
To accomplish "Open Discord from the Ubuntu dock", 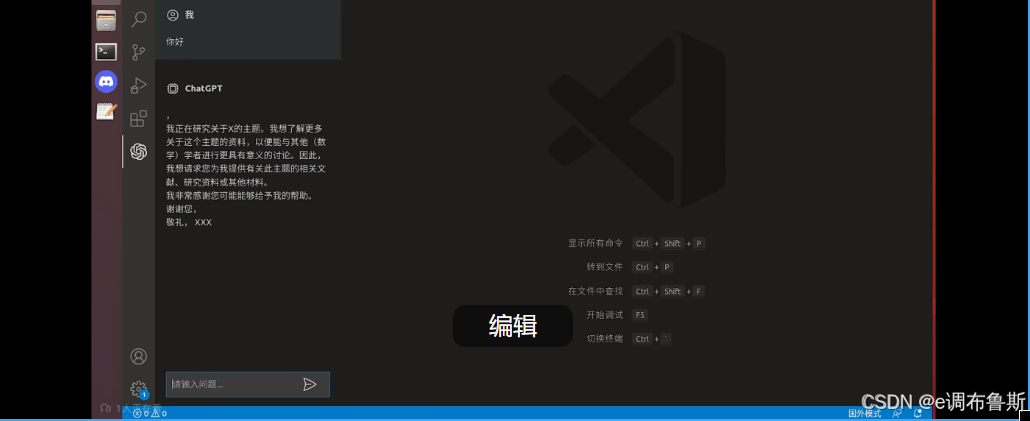I will (x=106, y=81).
